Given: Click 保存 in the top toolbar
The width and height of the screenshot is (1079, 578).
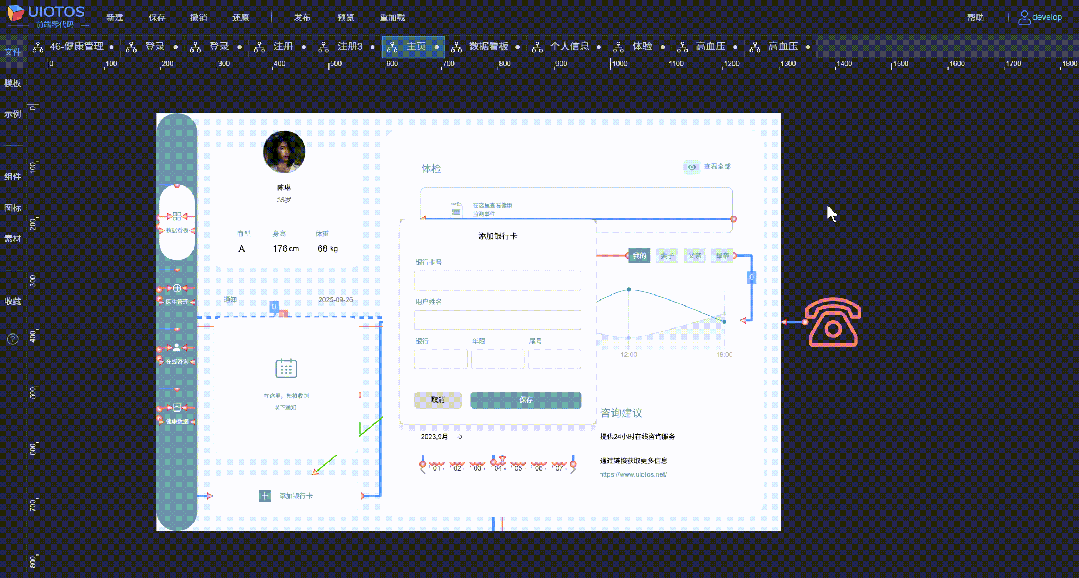Looking at the screenshot, I should click(157, 17).
